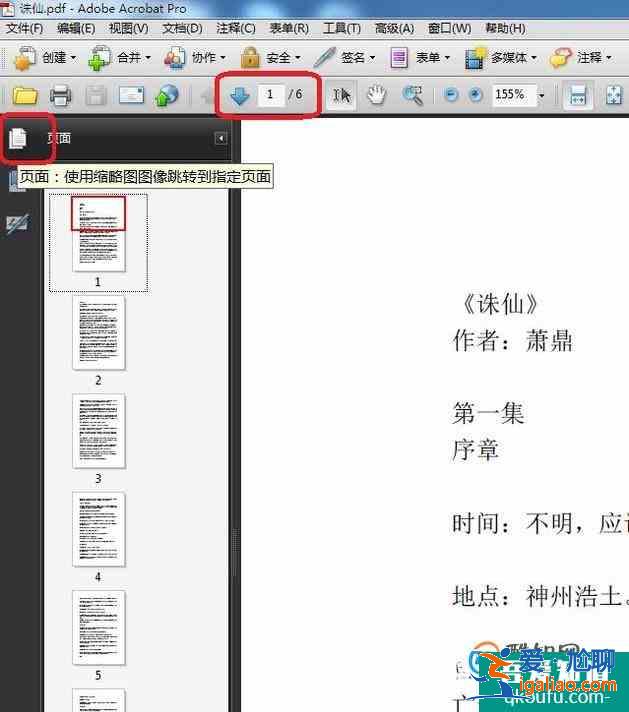Open the 高级(A) menu
Viewport: 629px width, 712px height.
click(394, 29)
